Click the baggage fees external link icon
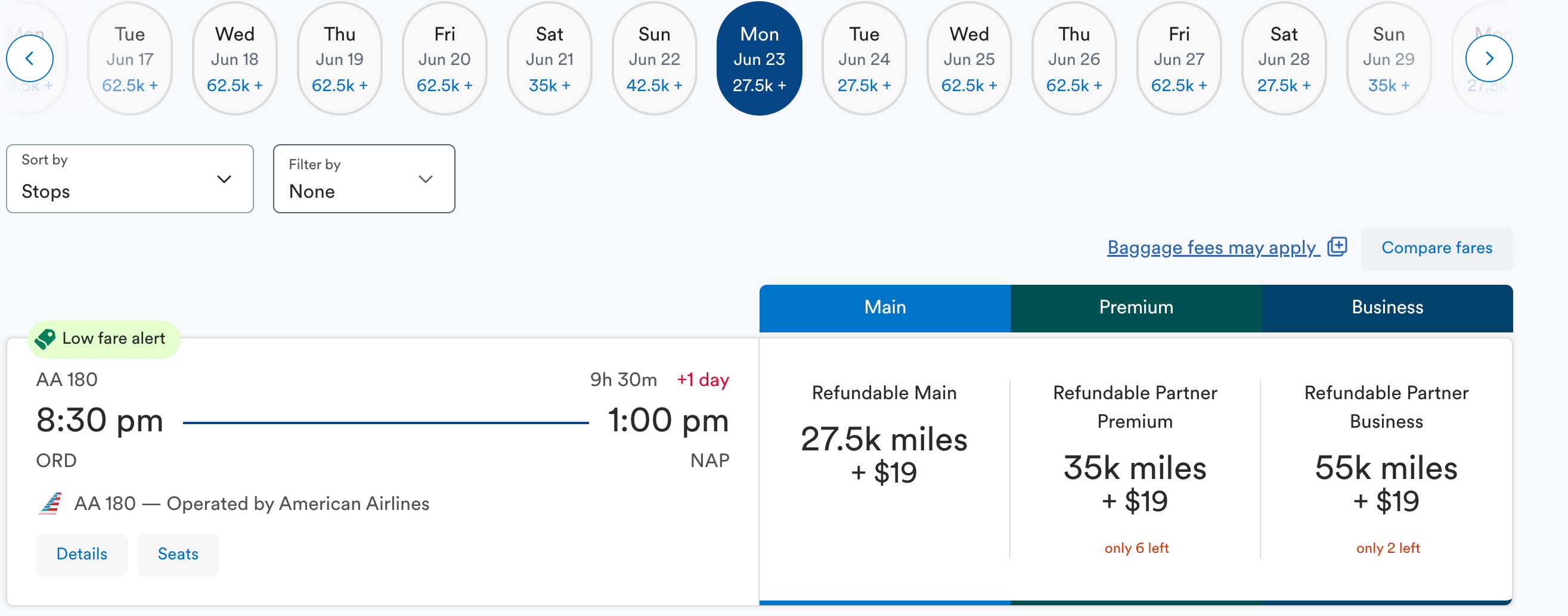The width and height of the screenshot is (1568, 616). tap(1337, 247)
